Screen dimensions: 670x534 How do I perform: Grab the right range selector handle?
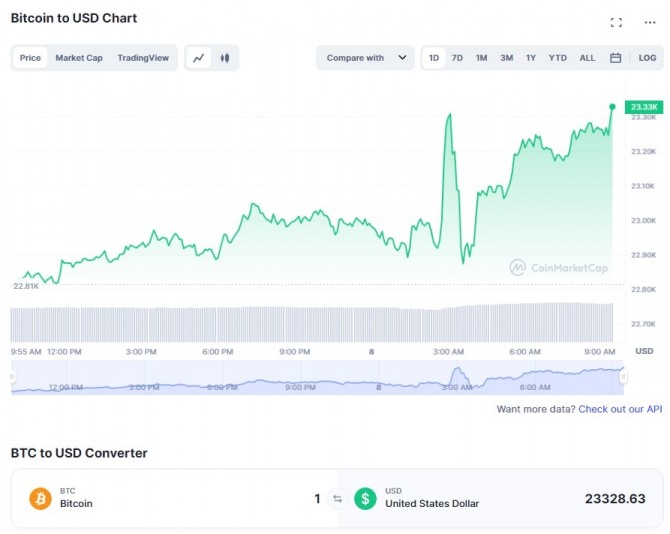(x=623, y=377)
